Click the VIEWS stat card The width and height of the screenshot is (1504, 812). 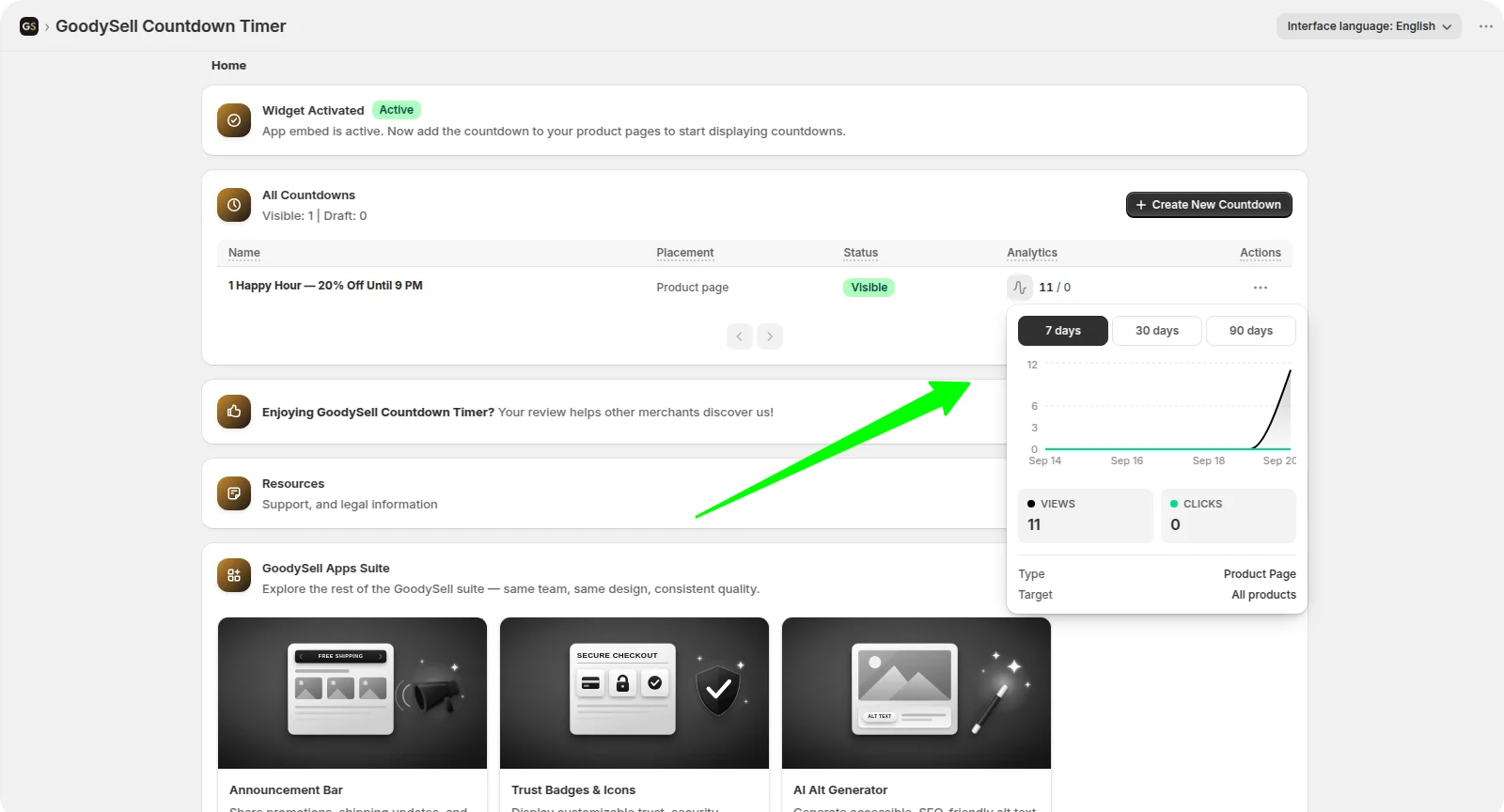(1086, 516)
